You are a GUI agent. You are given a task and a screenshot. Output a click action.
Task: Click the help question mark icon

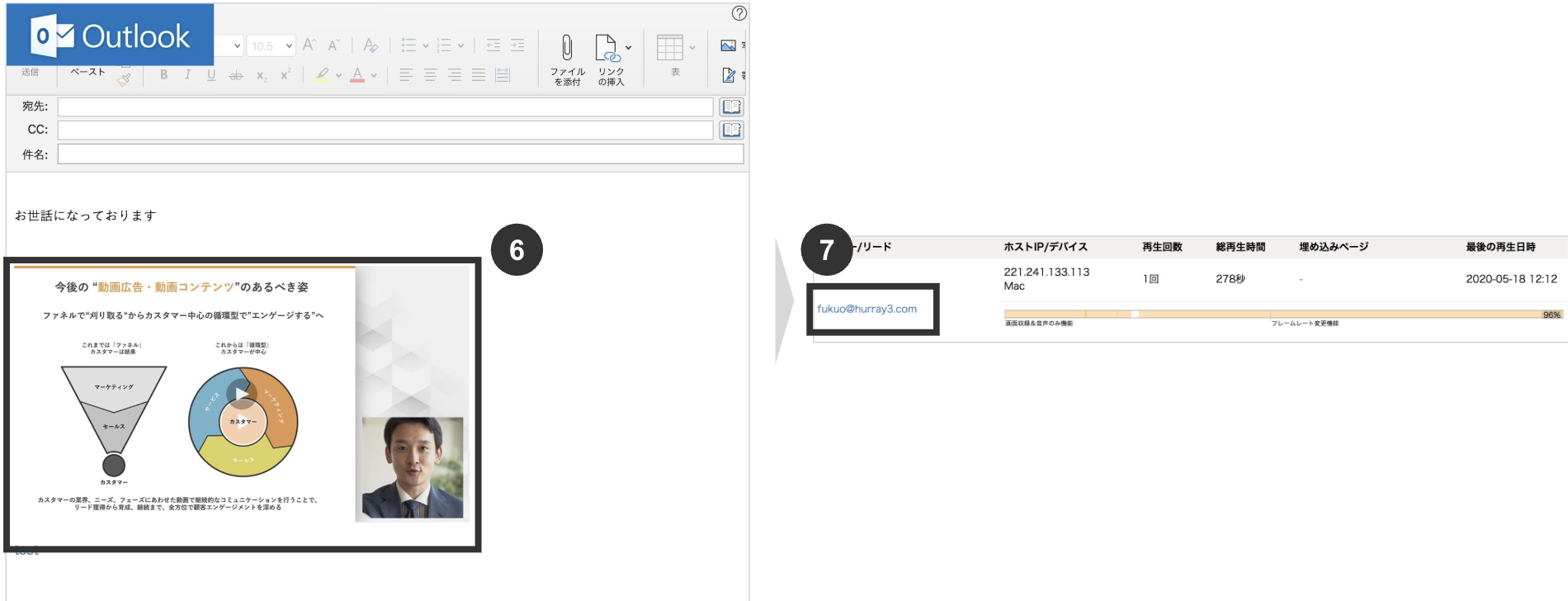739,13
